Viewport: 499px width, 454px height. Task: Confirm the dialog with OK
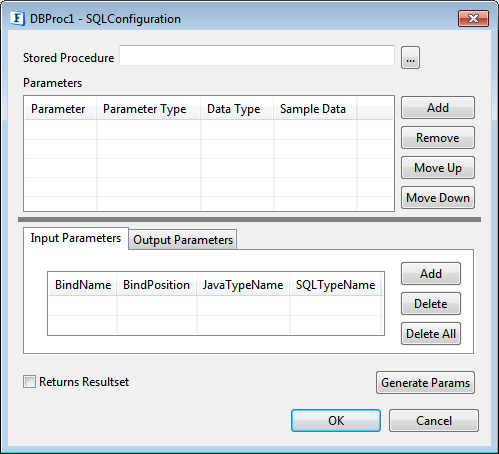336,420
